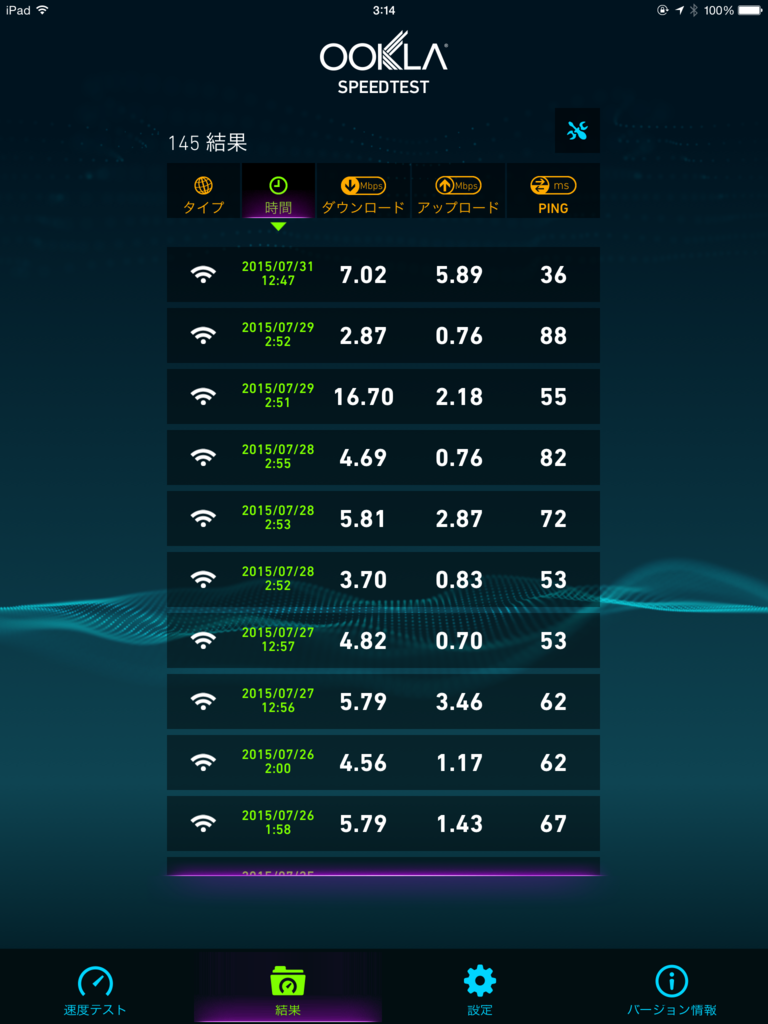The width and height of the screenshot is (768, 1024).
Task: Select ping value 72
Action: coord(553,519)
